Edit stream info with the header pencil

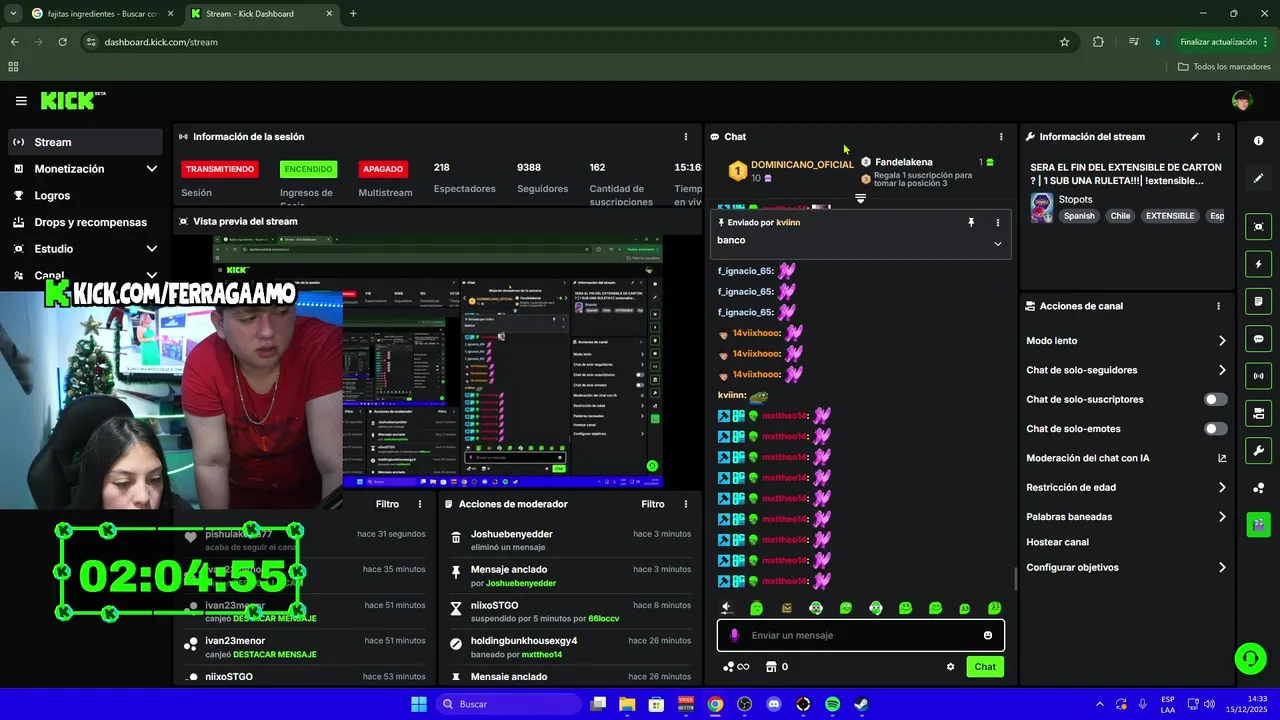(x=1194, y=137)
